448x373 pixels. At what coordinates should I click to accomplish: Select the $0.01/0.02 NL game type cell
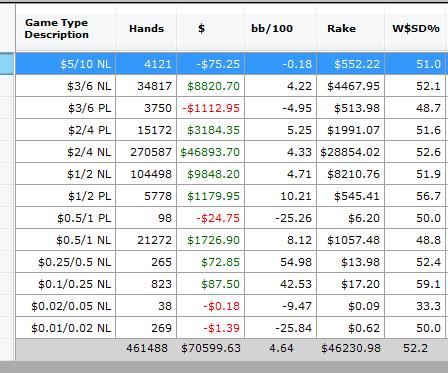tap(66, 328)
